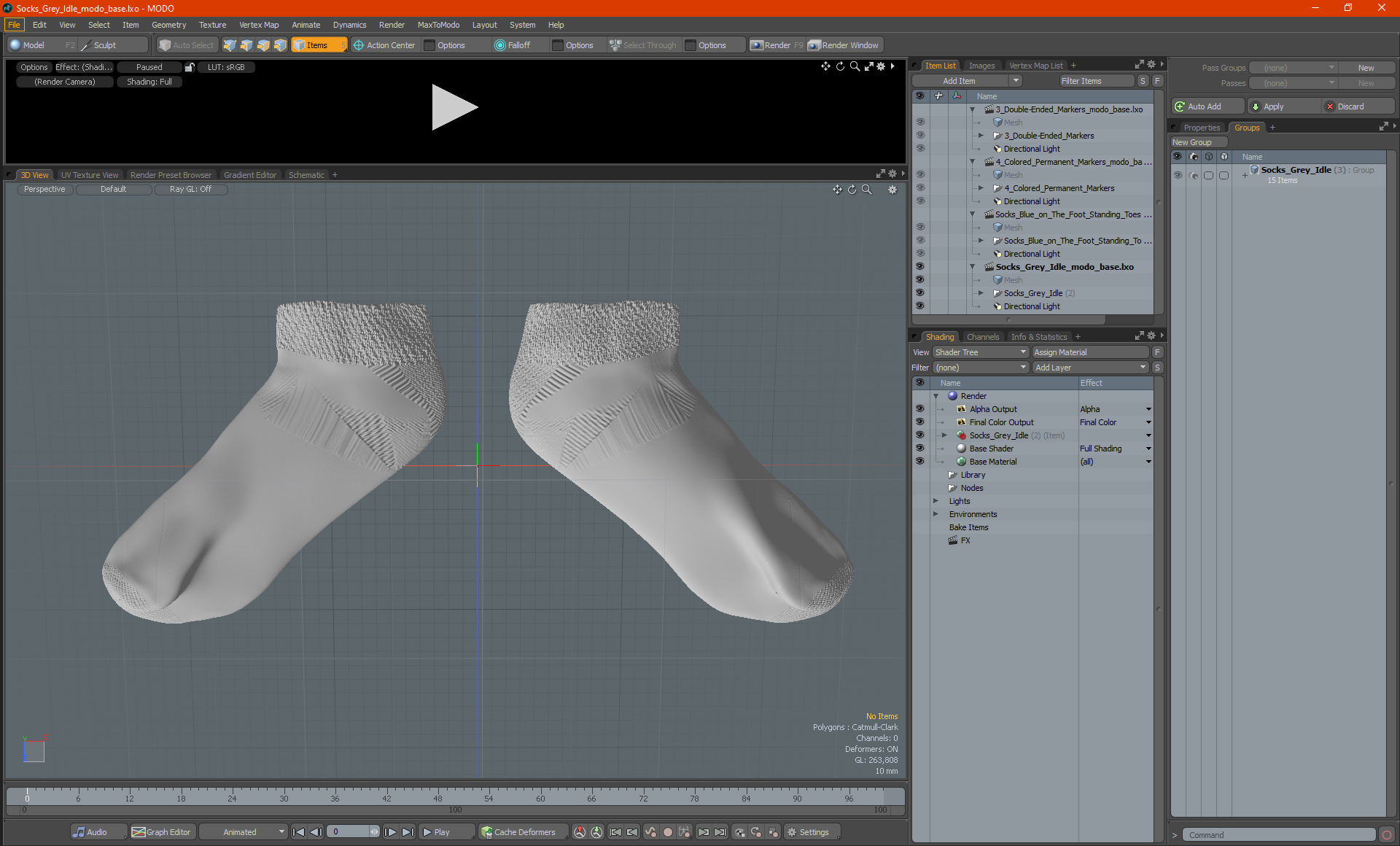Screen dimensions: 1400x846
Task: Select the Materials selection mode icon
Action: point(280,45)
